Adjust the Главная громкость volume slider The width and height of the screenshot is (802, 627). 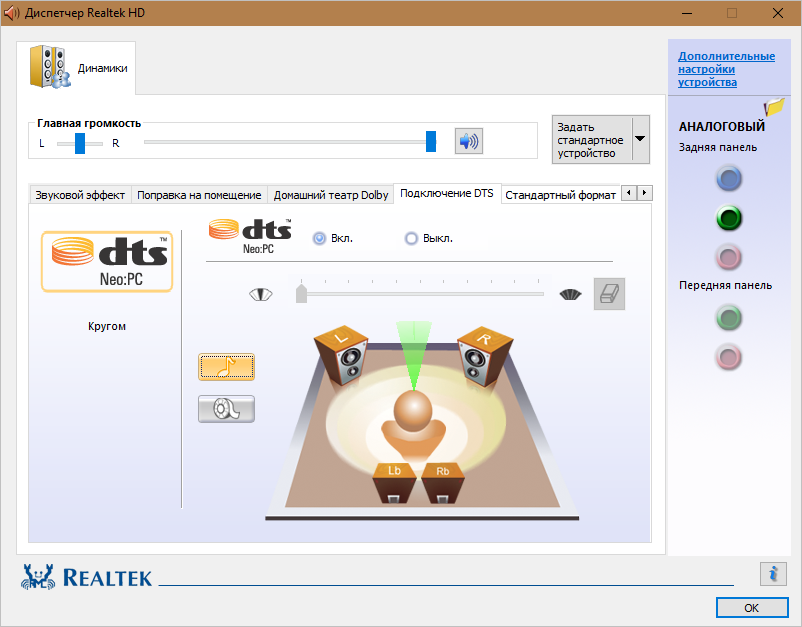click(430, 142)
